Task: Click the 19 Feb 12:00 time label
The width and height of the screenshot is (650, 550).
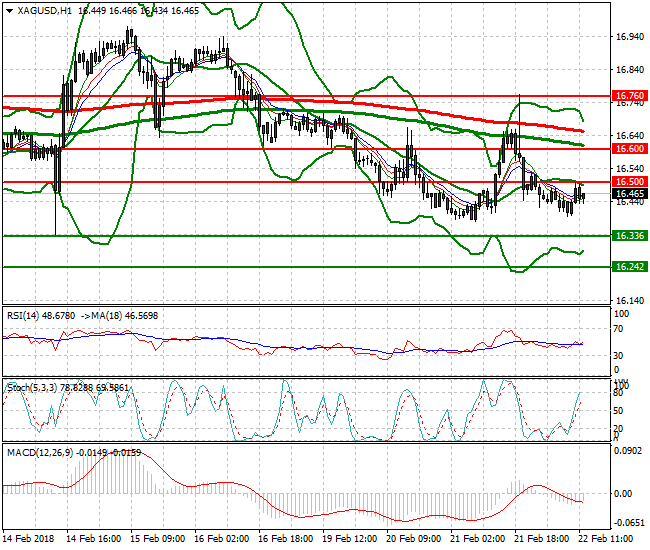Action: 349,539
